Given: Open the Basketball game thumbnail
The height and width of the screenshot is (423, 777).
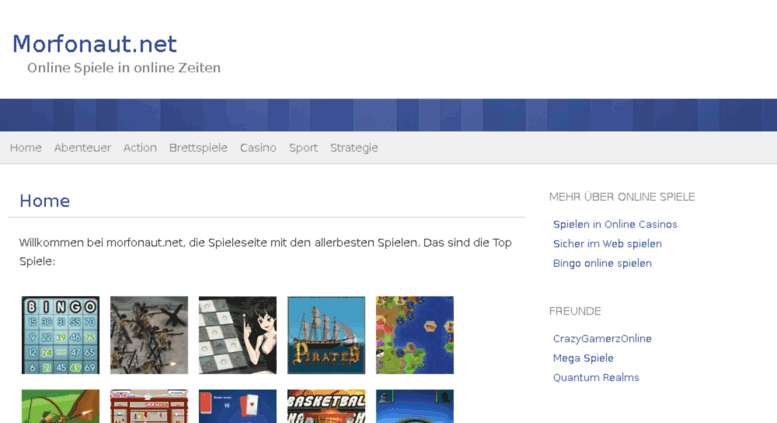Looking at the screenshot, I should tap(326, 406).
